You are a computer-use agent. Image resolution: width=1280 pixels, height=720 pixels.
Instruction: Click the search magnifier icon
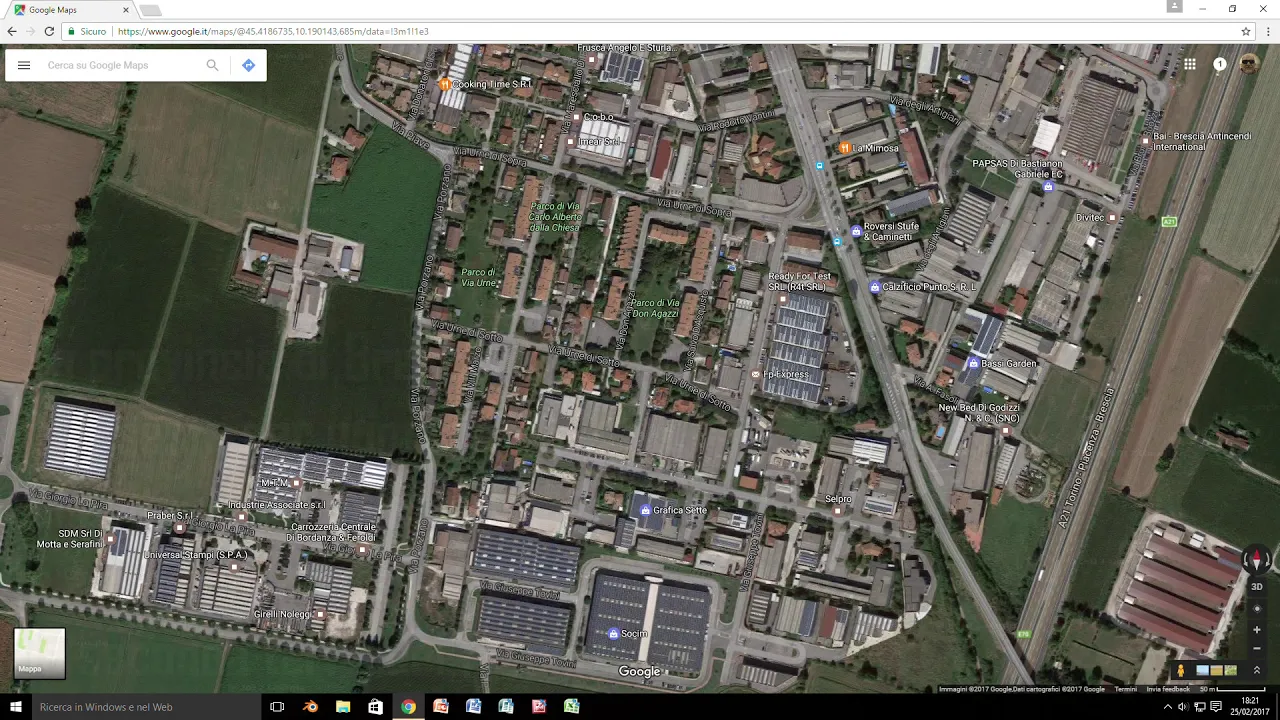point(212,65)
